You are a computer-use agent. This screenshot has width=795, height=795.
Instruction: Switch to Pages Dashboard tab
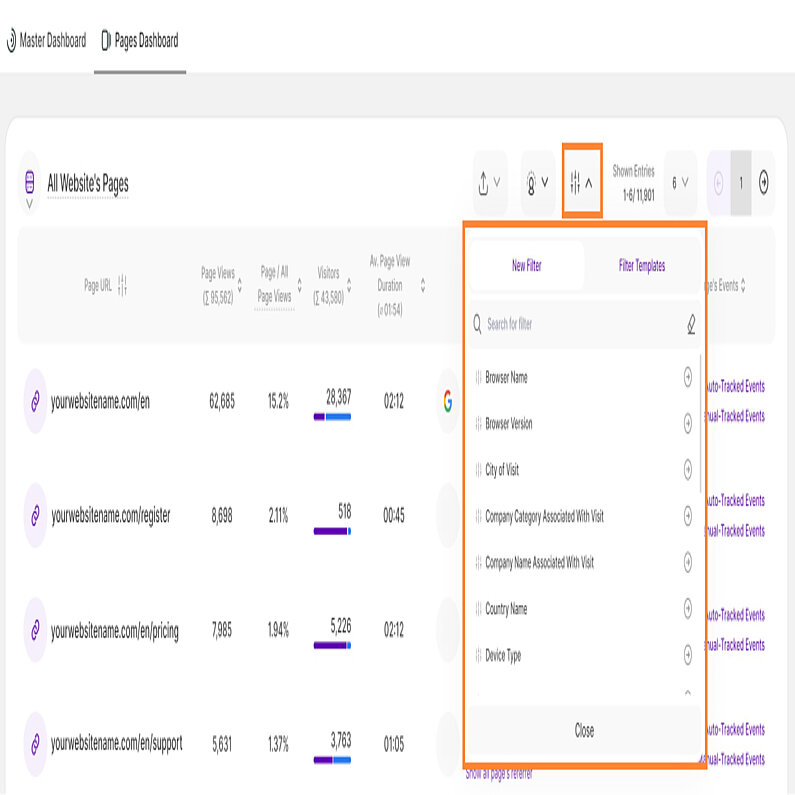[x=140, y=41]
